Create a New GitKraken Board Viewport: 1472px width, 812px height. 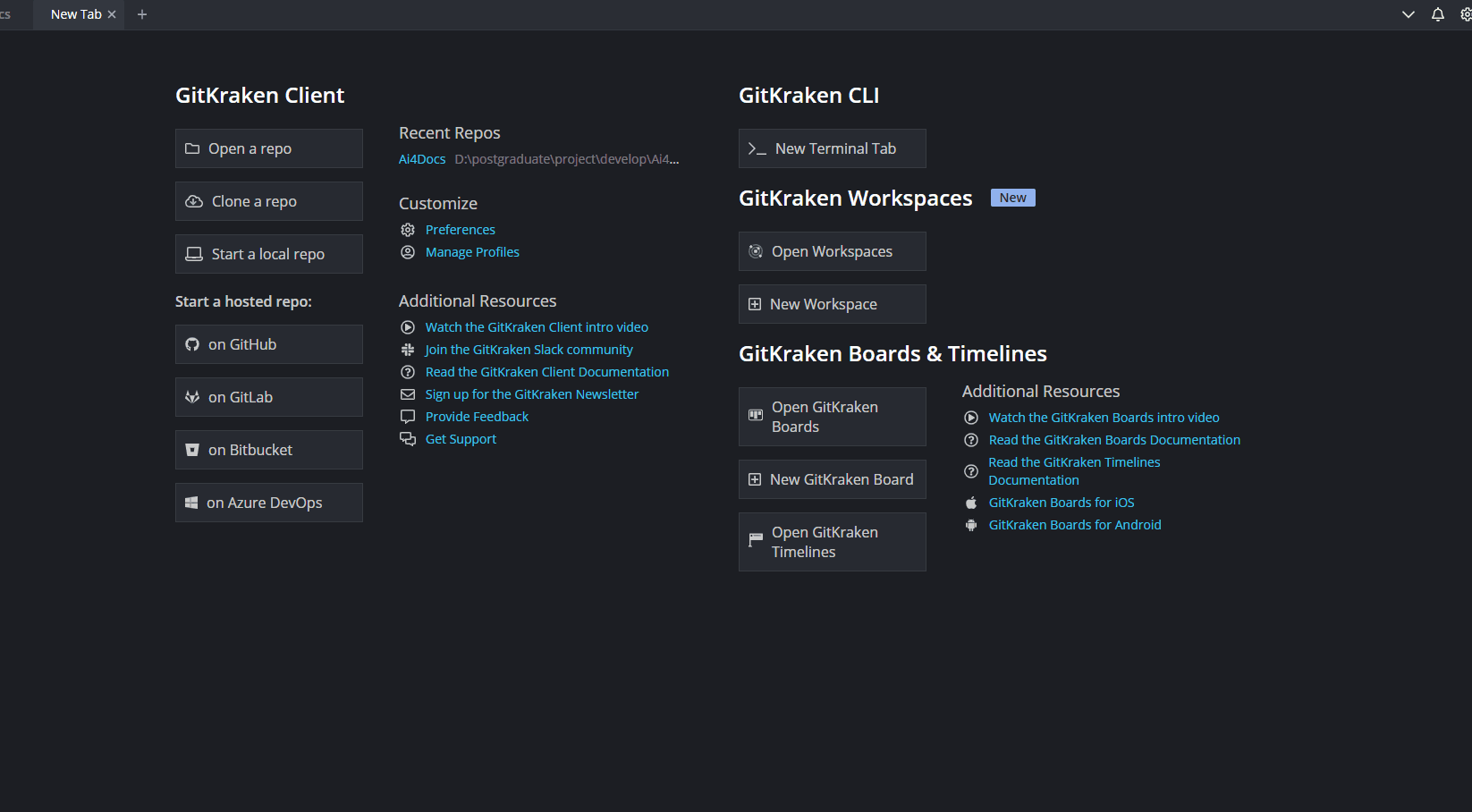coord(833,479)
